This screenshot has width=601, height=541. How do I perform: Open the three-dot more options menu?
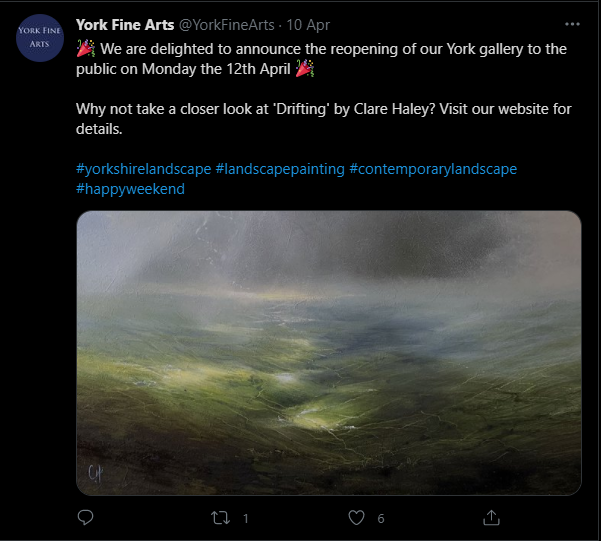pos(572,24)
